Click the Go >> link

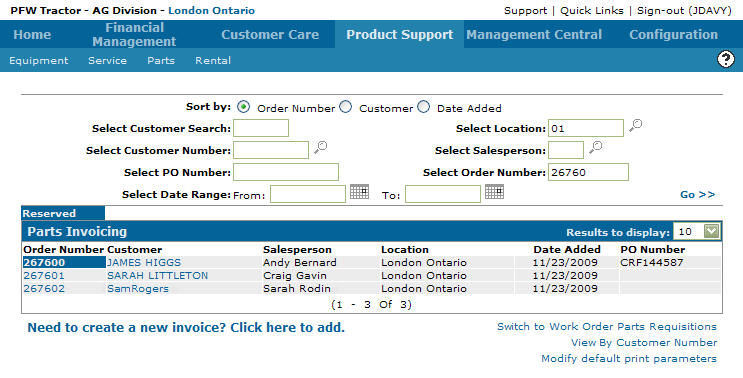(x=698, y=195)
